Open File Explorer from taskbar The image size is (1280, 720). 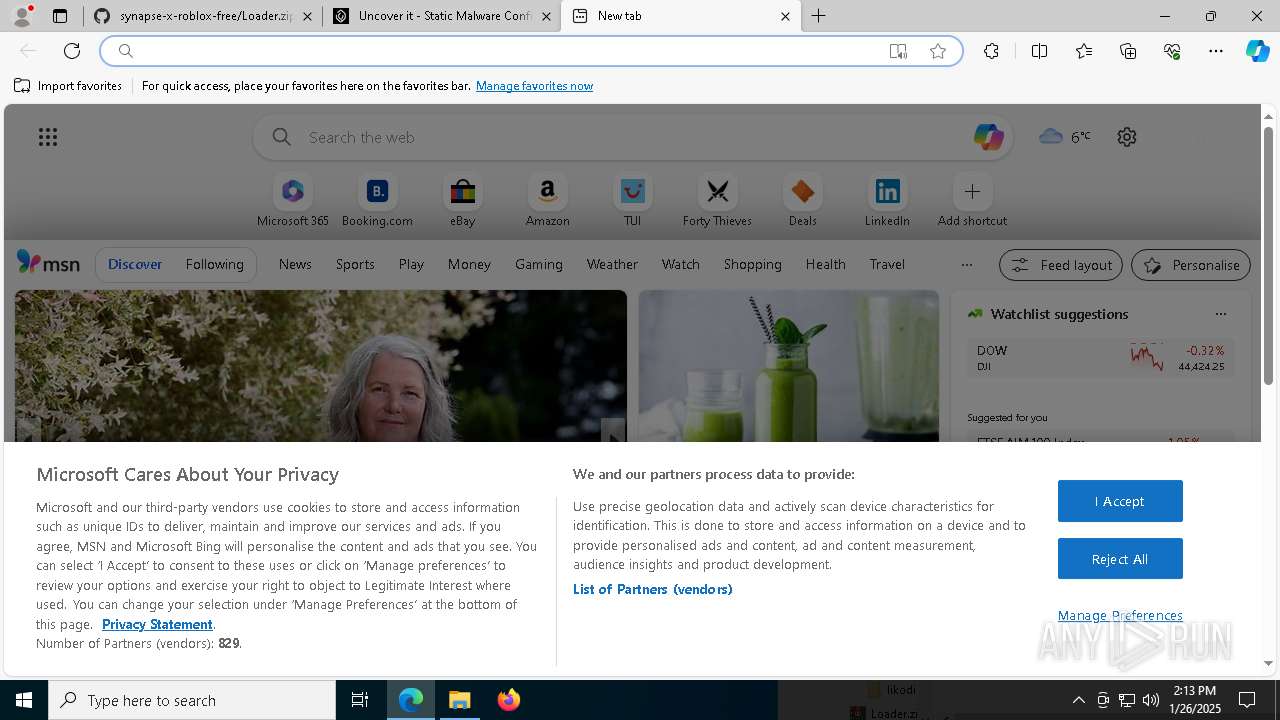pyautogui.click(x=460, y=700)
